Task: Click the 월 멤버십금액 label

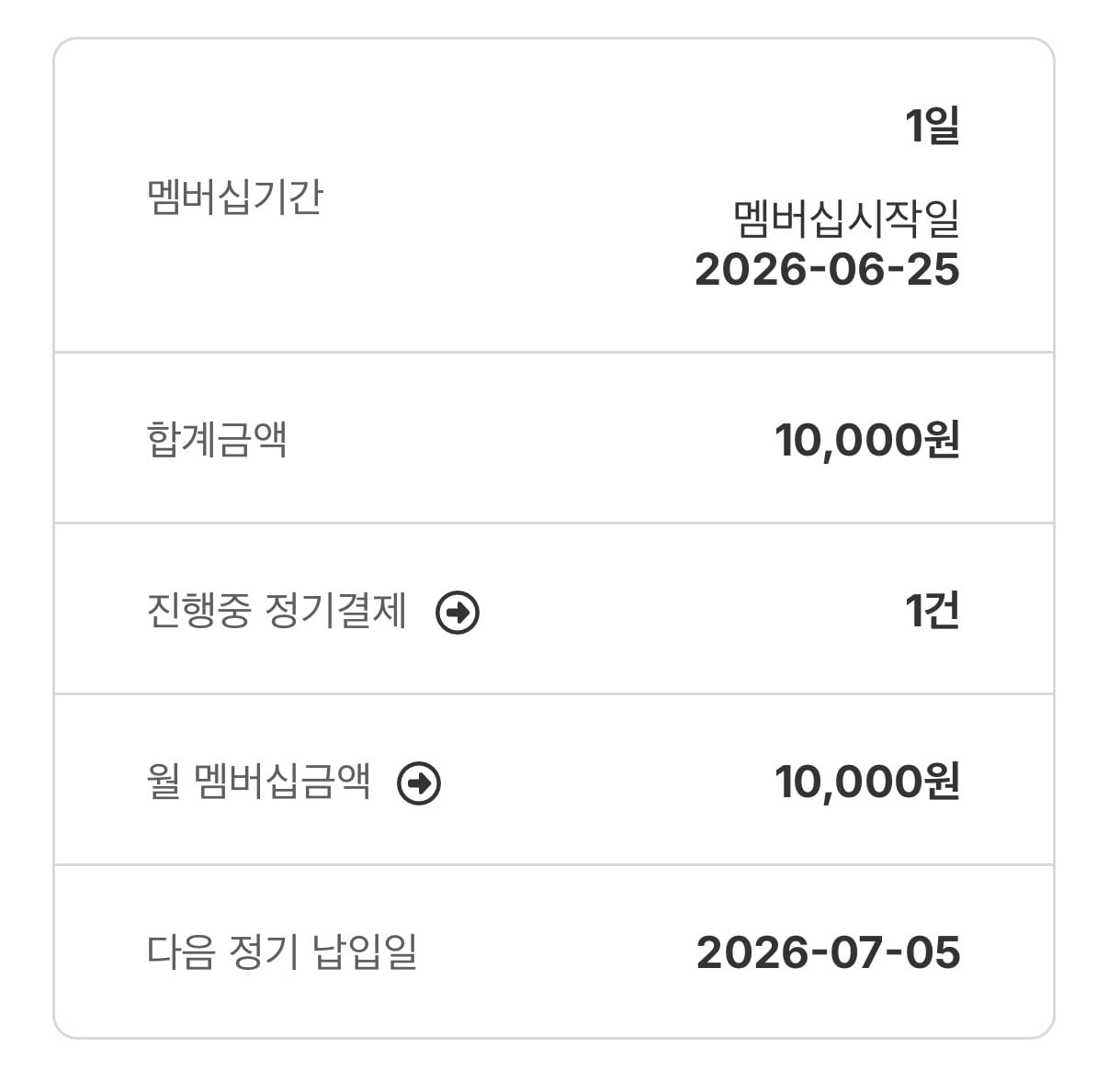Action: [x=259, y=782]
